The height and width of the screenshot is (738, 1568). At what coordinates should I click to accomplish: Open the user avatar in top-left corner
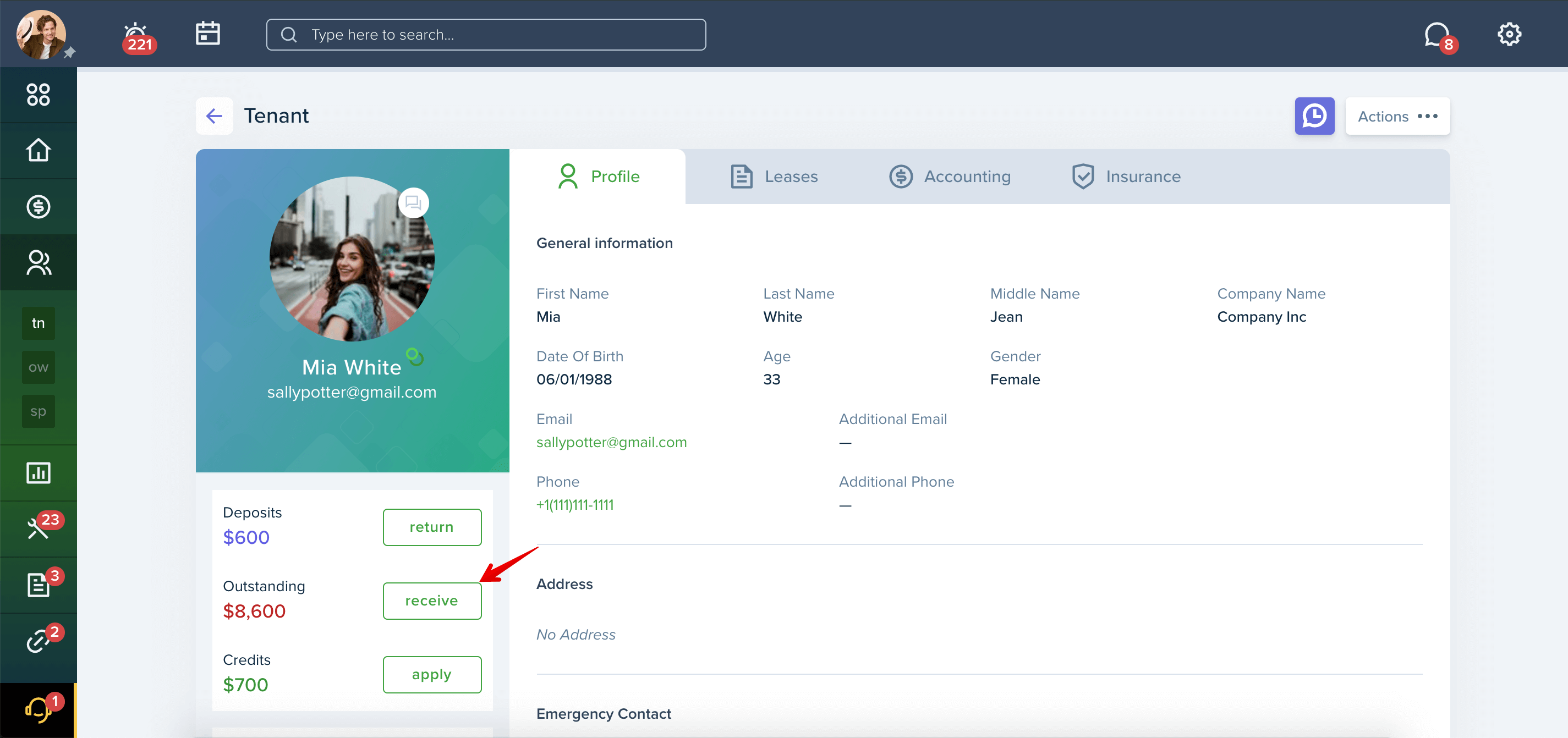pos(41,34)
